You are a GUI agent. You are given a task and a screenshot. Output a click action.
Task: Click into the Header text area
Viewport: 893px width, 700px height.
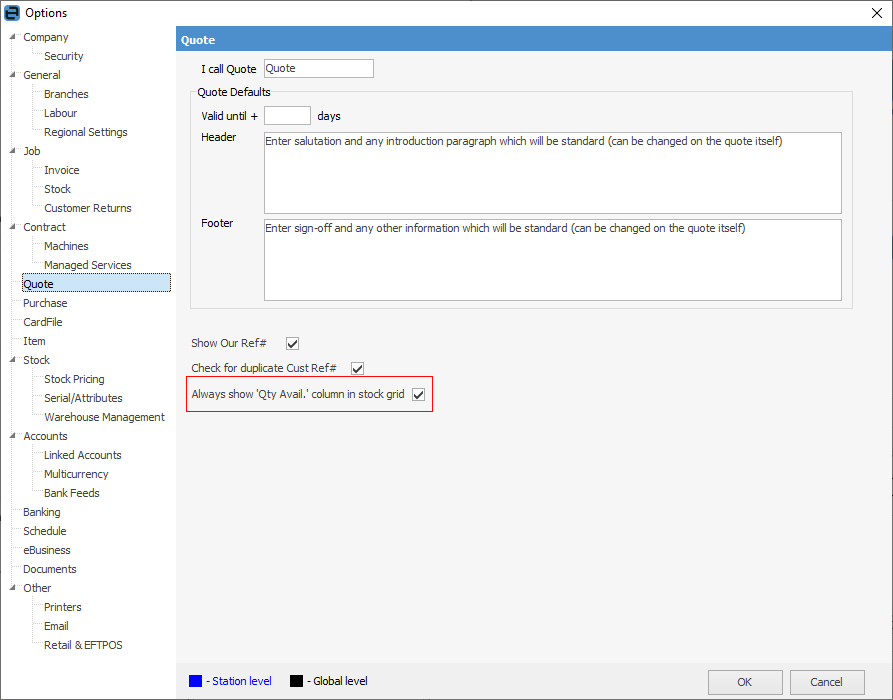tap(552, 173)
